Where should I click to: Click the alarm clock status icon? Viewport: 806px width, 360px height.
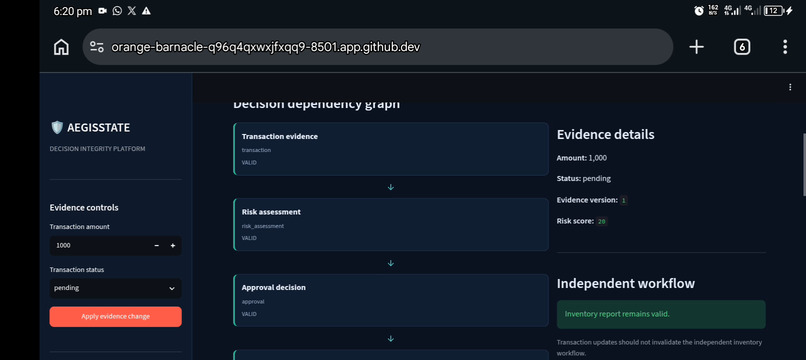699,11
